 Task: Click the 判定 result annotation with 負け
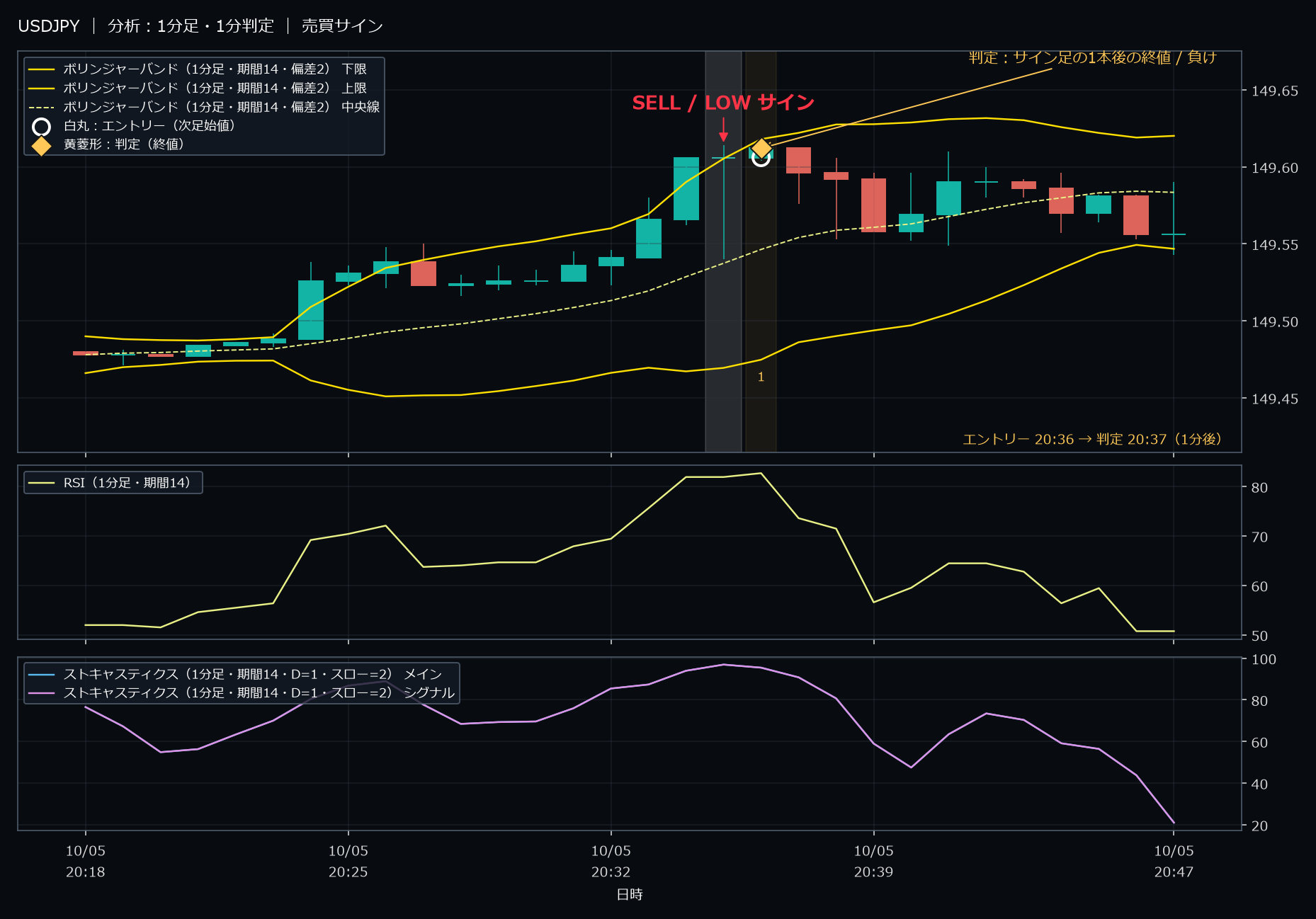click(x=1092, y=57)
